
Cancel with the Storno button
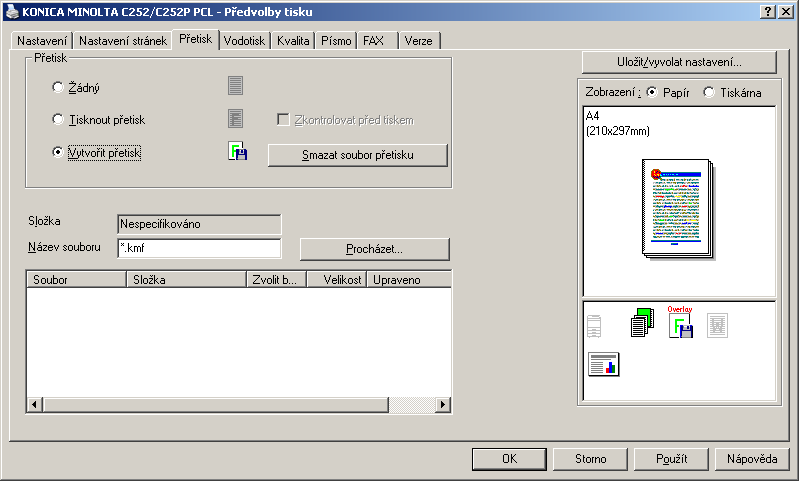pyautogui.click(x=590, y=459)
